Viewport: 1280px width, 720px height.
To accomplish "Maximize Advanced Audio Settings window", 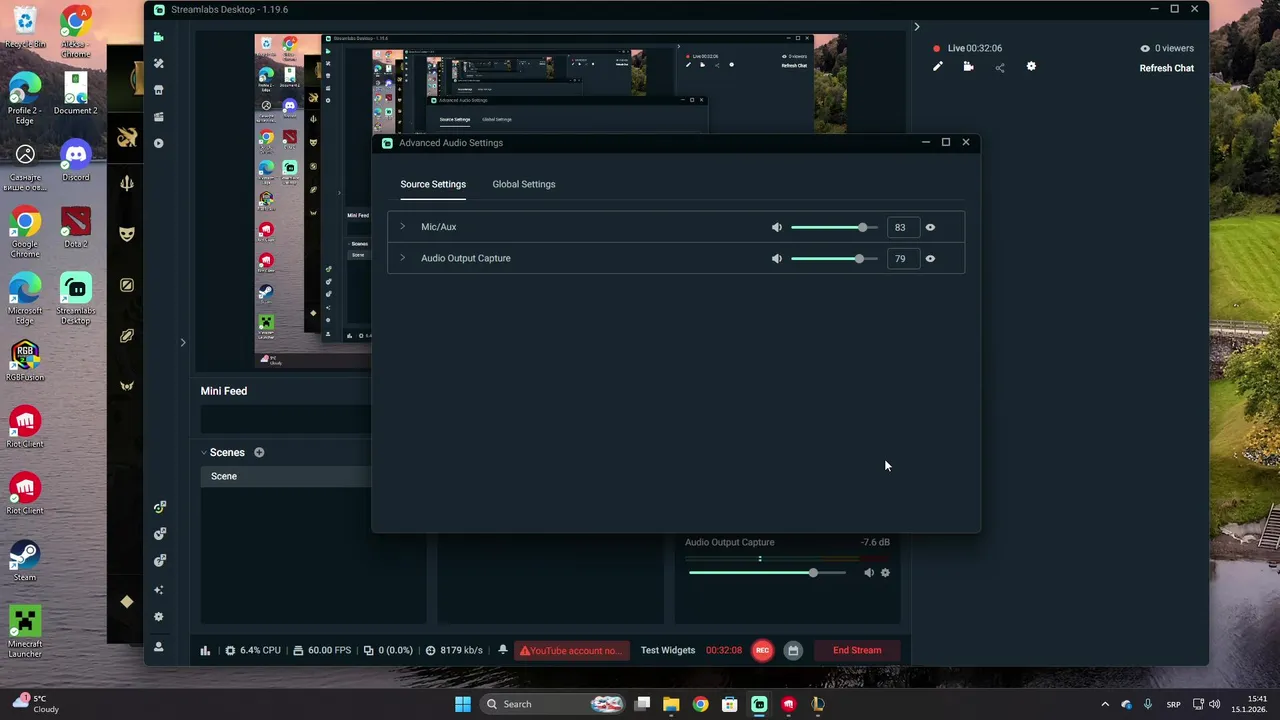I will 945,142.
